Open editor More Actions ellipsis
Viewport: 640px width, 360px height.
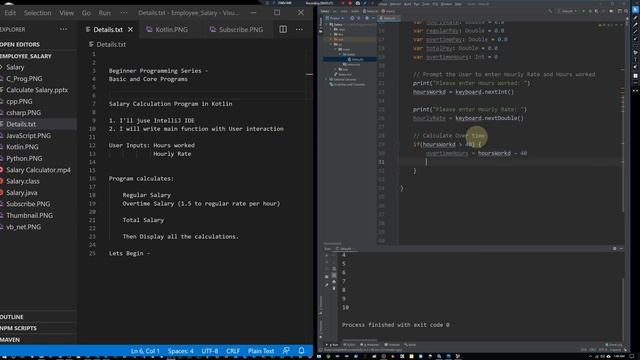pyautogui.click(x=299, y=29)
